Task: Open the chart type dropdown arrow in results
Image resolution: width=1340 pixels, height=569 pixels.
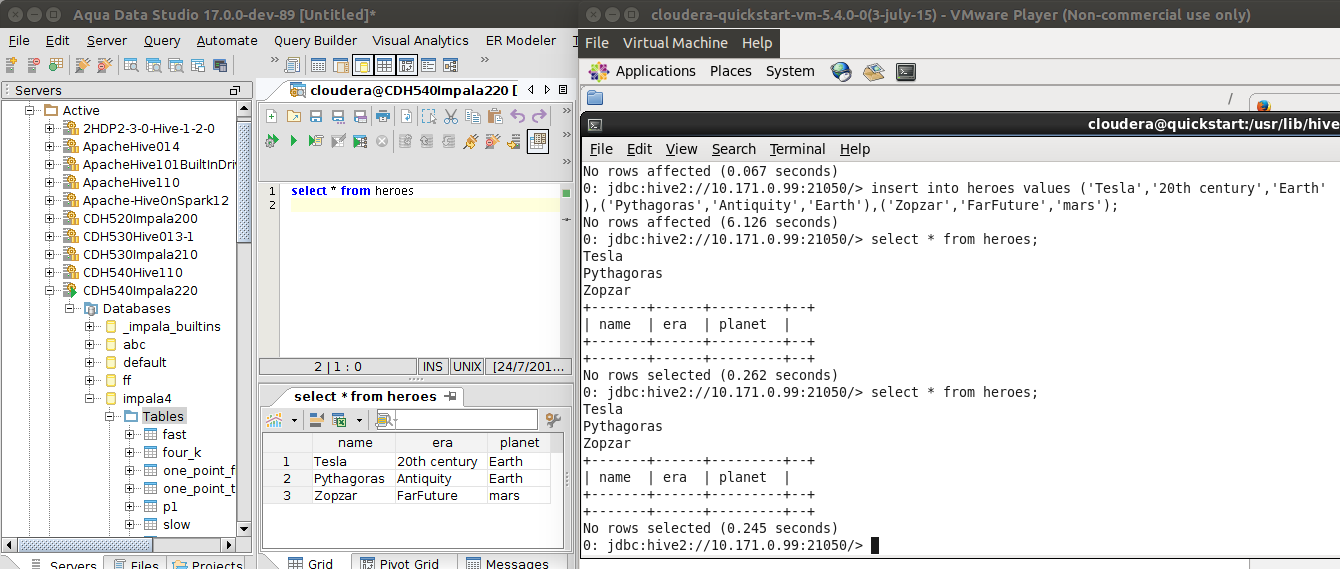Action: 294,421
